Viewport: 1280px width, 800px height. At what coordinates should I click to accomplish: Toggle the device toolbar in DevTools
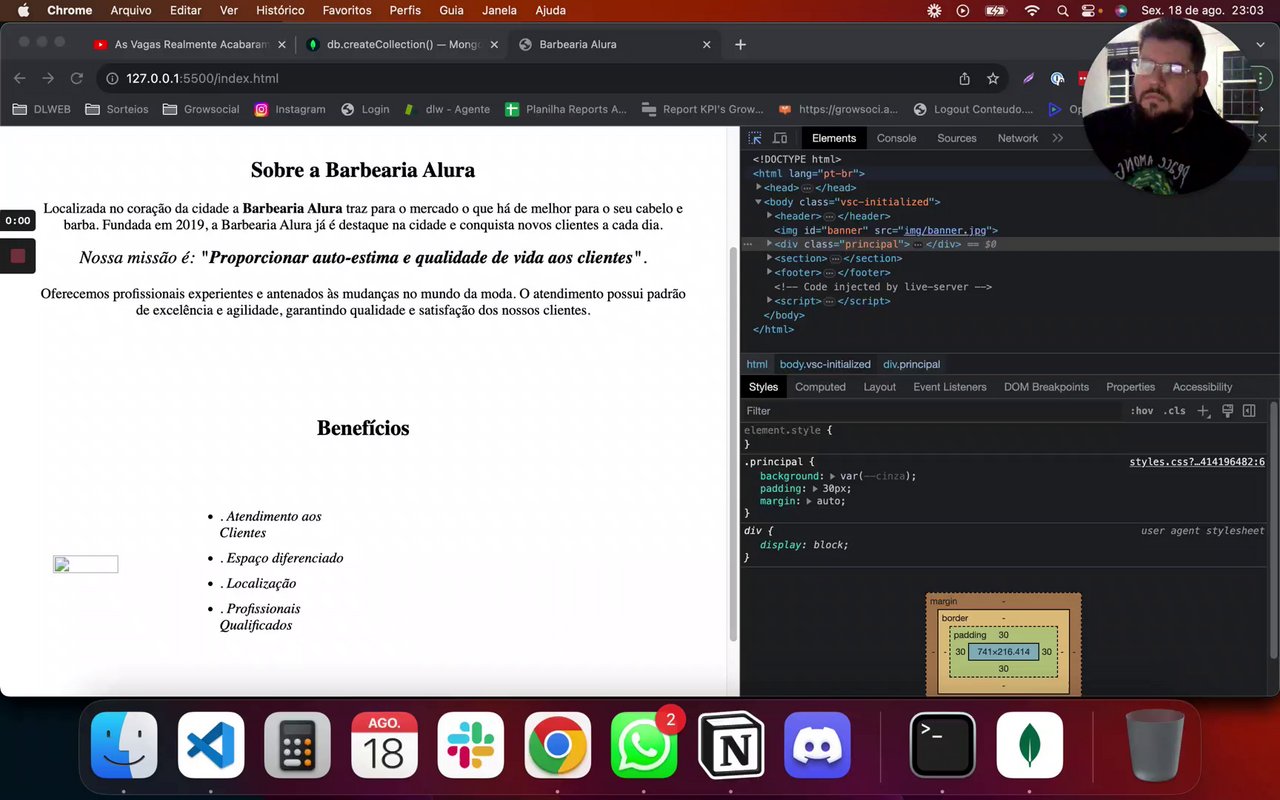pyautogui.click(x=780, y=138)
